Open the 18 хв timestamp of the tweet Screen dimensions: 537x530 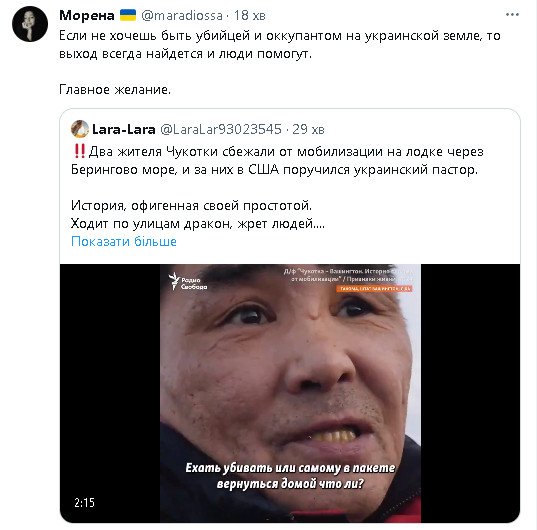[250, 15]
